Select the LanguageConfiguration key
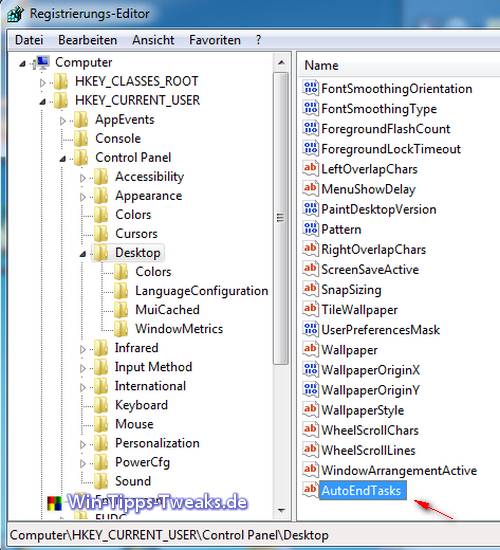500x550 pixels. (x=202, y=291)
